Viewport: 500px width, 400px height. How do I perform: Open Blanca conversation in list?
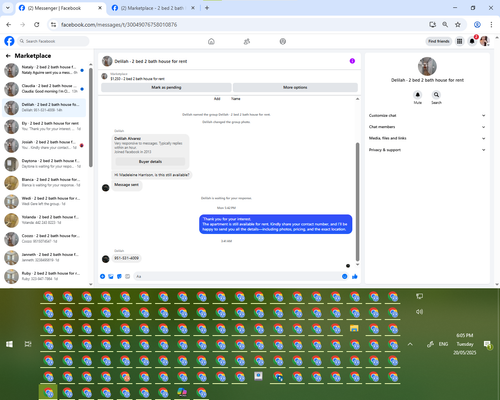click(x=44, y=183)
